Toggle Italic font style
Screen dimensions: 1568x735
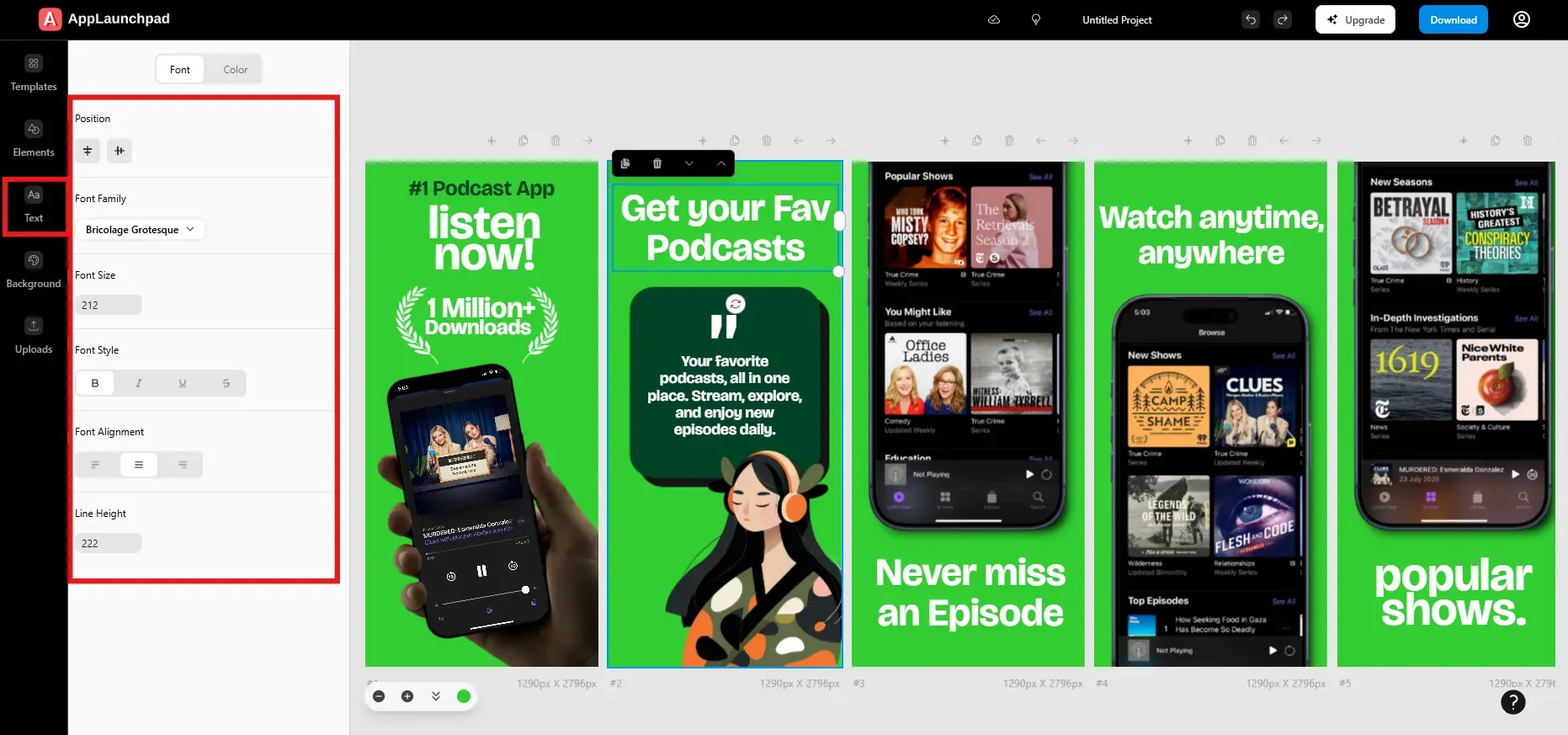click(139, 383)
